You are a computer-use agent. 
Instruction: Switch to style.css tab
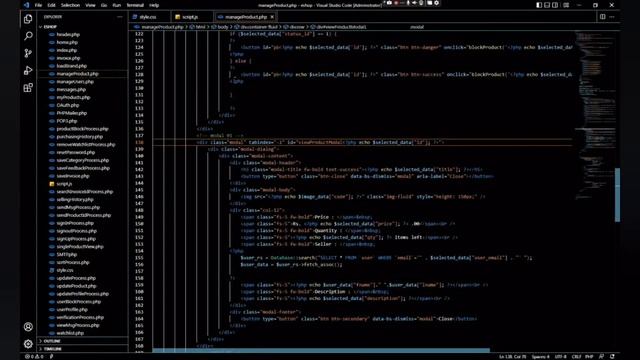[x=148, y=17]
